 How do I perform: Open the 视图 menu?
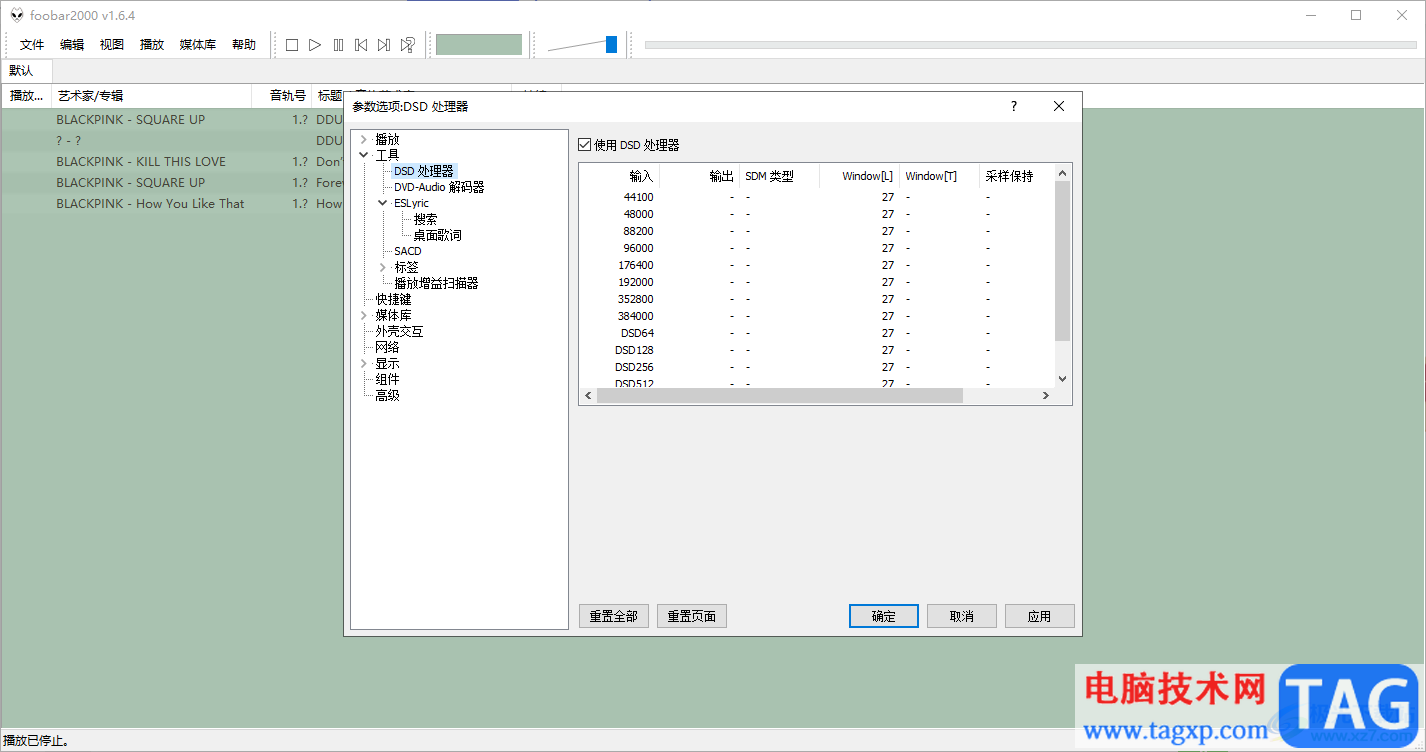point(112,45)
